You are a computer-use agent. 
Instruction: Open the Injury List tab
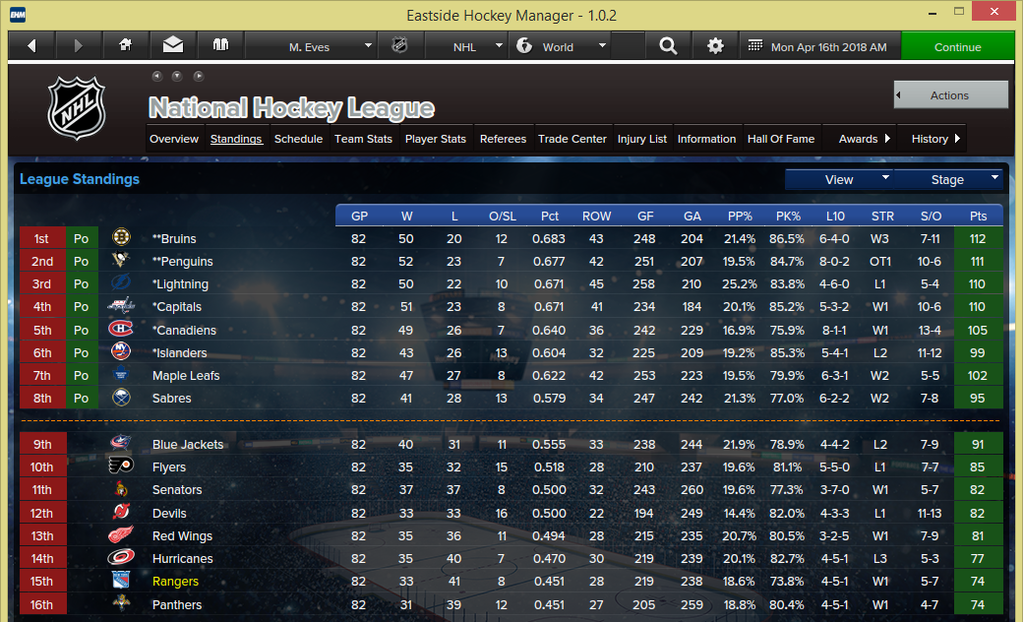pos(642,139)
